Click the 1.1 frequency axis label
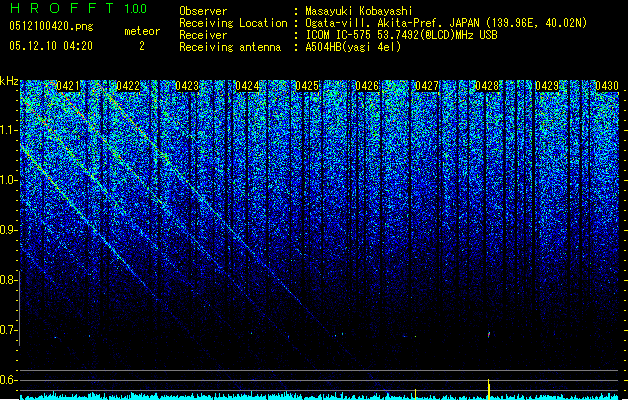Screen dimensions: 629x400 [x=8, y=130]
